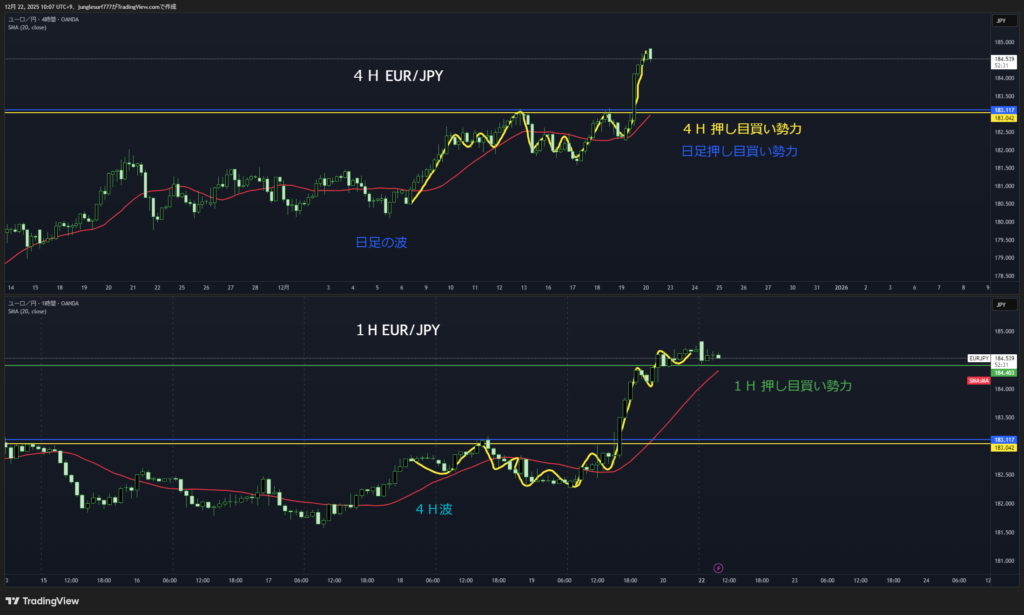The width and height of the screenshot is (1024, 615).
Task: Click the EURJPY symbol label on price scale
Action: click(x=979, y=357)
